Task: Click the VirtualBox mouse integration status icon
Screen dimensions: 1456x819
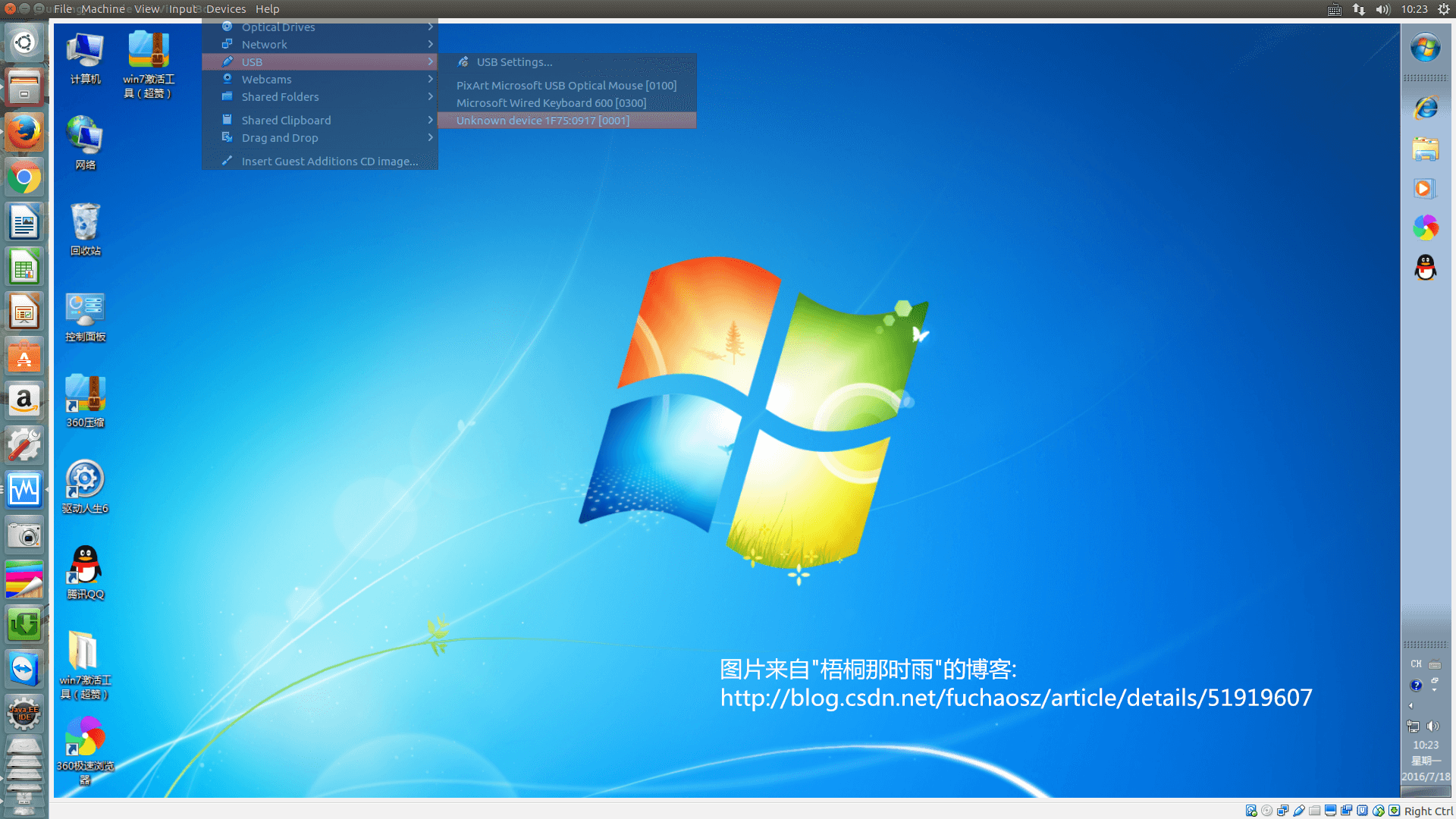Action: click(x=1379, y=811)
